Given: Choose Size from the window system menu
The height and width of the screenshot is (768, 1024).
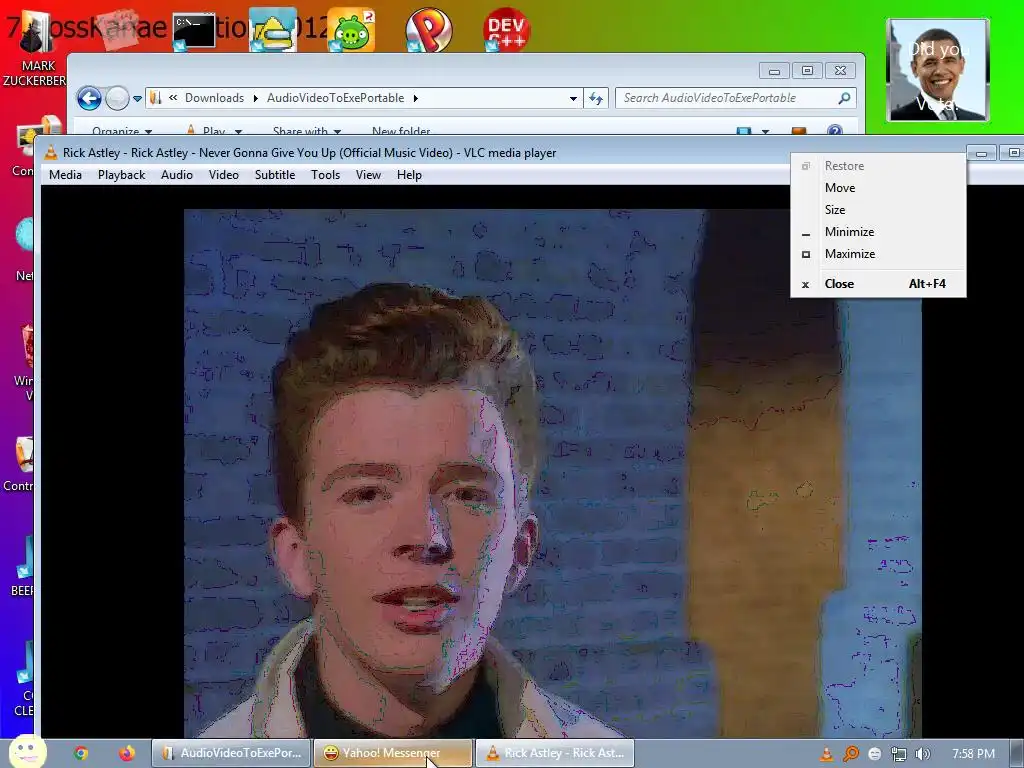Looking at the screenshot, I should (x=878, y=210).
